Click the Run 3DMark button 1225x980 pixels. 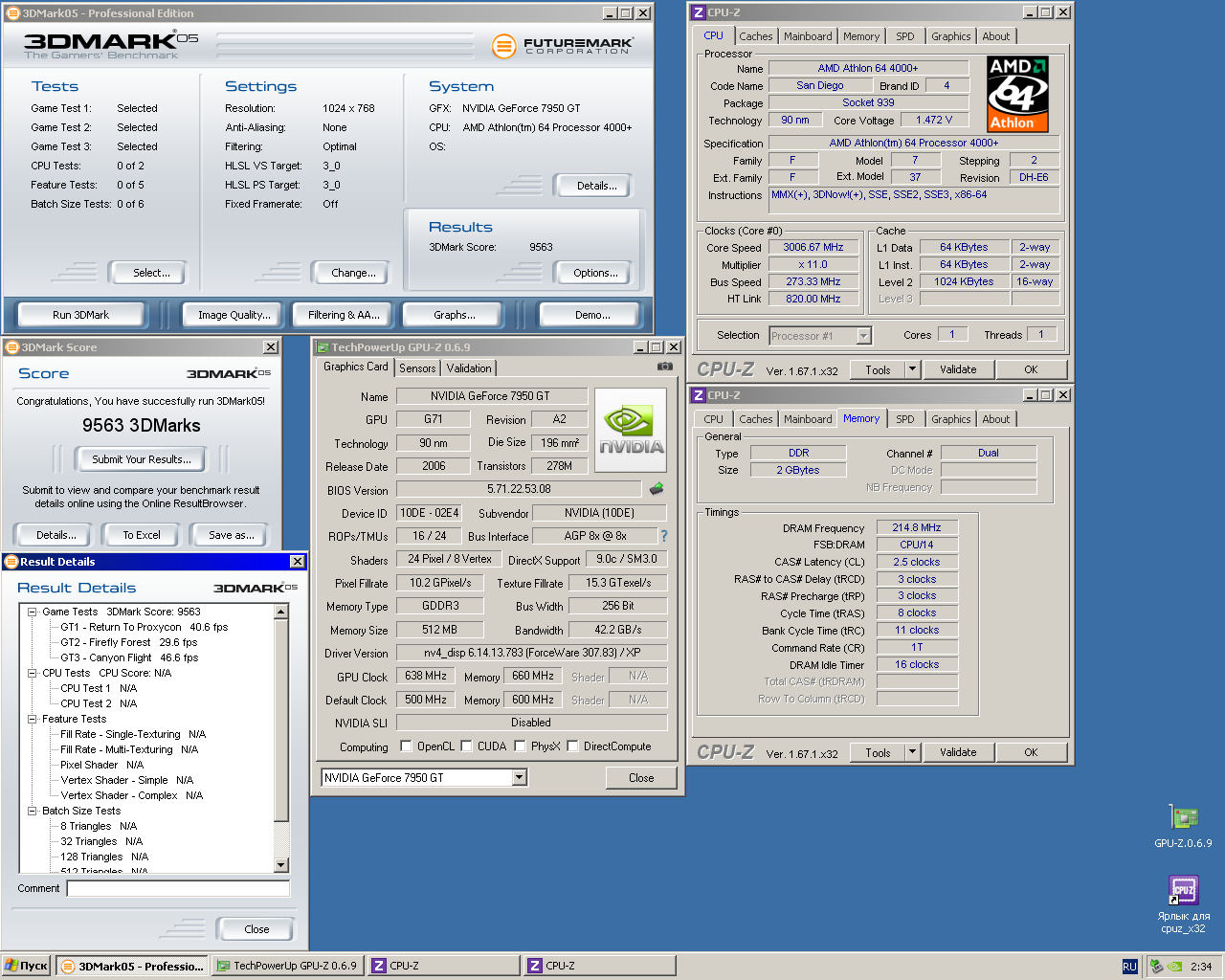(81, 315)
